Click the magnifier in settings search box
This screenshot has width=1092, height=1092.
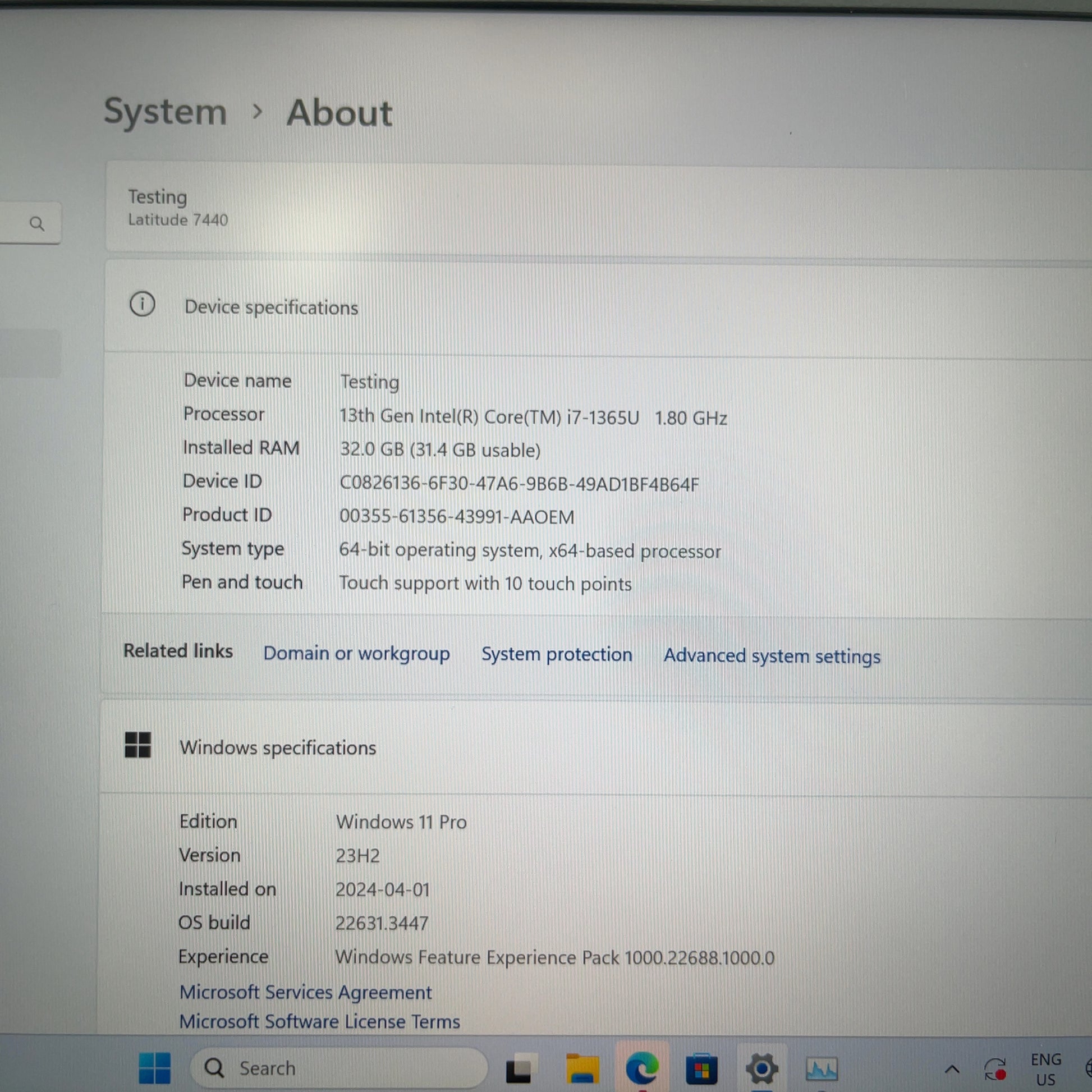(x=36, y=224)
